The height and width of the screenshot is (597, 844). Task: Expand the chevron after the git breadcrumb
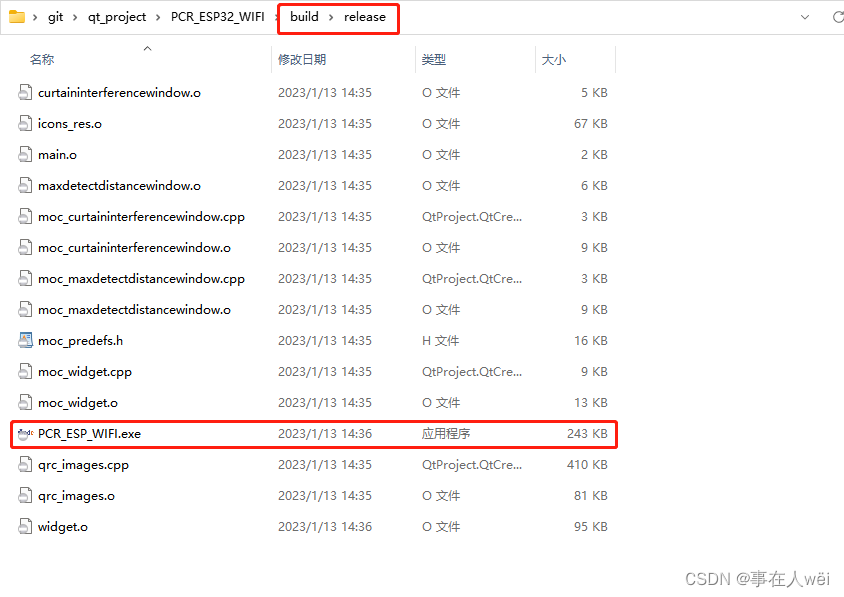tap(75, 17)
